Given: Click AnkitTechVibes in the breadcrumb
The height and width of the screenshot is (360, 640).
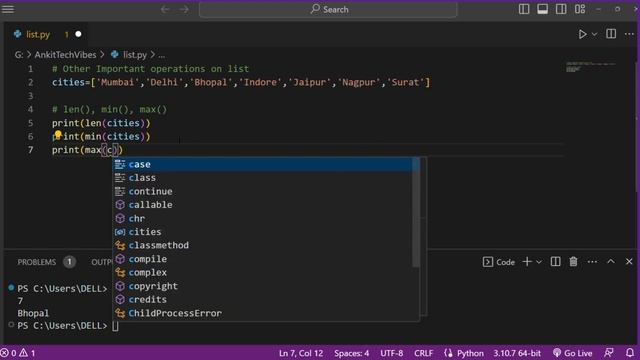Looking at the screenshot, I should (x=65, y=55).
